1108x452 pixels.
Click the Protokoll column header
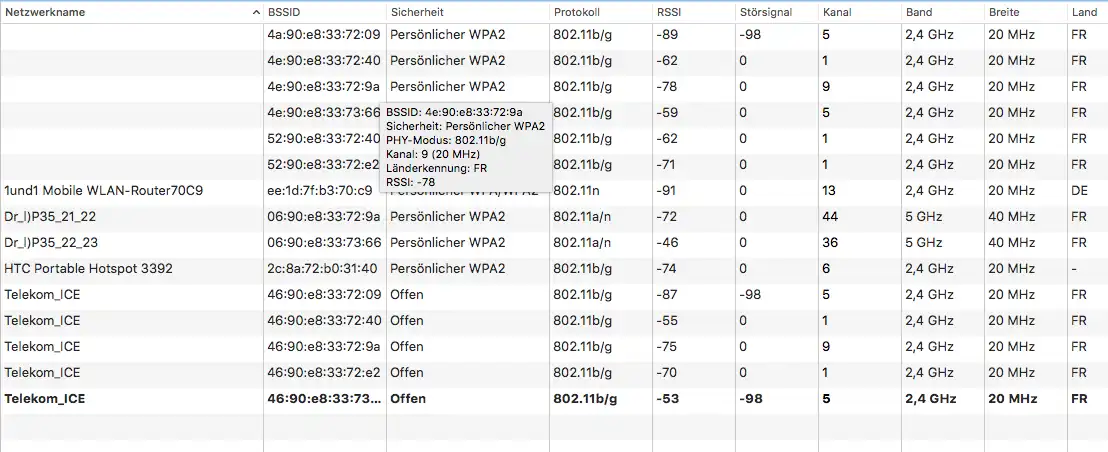tap(576, 12)
